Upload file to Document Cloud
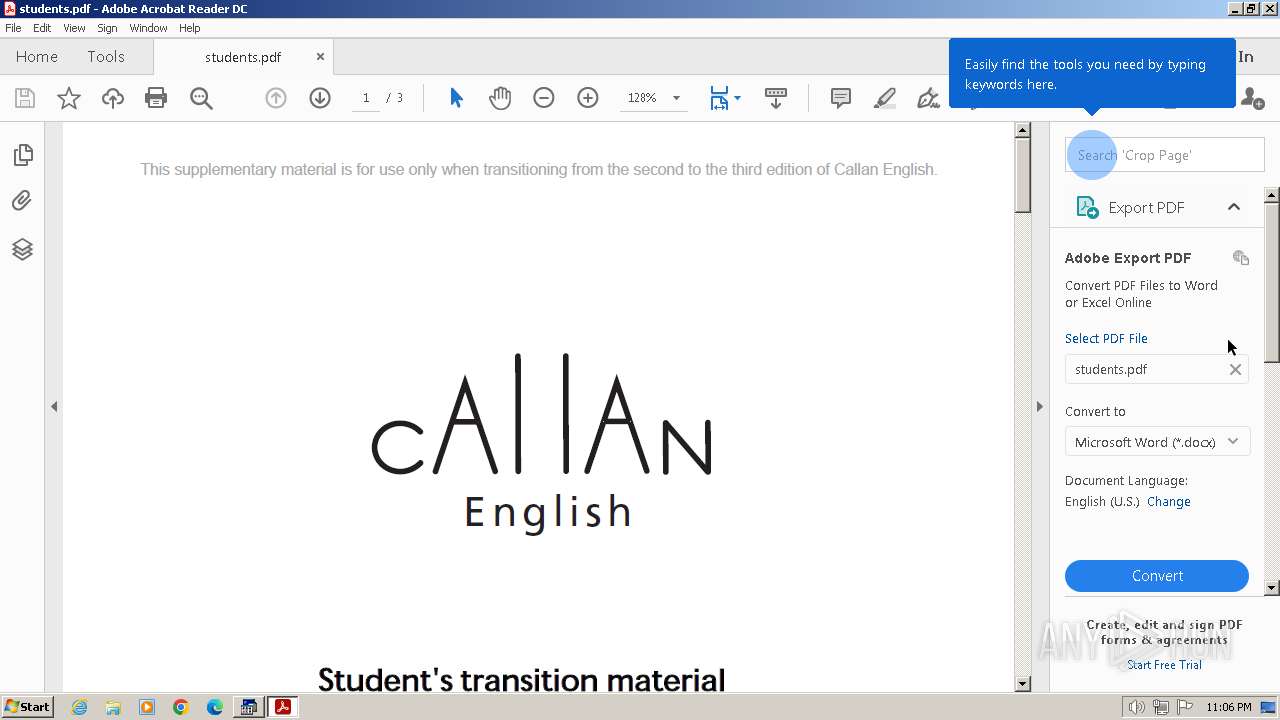This screenshot has height=720, width=1280. pyautogui.click(x=113, y=98)
